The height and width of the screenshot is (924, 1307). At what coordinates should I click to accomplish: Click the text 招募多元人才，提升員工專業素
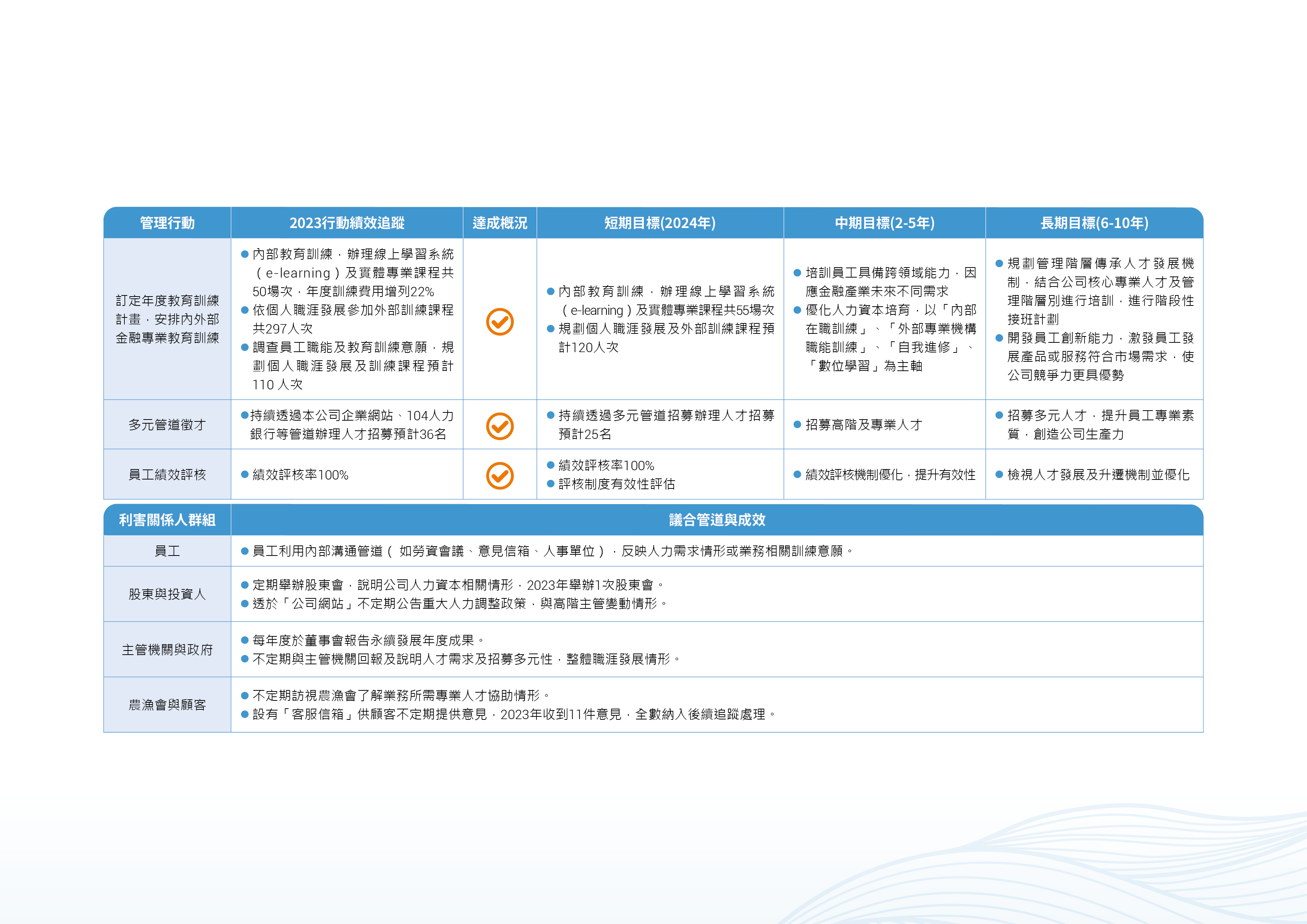(1100, 415)
